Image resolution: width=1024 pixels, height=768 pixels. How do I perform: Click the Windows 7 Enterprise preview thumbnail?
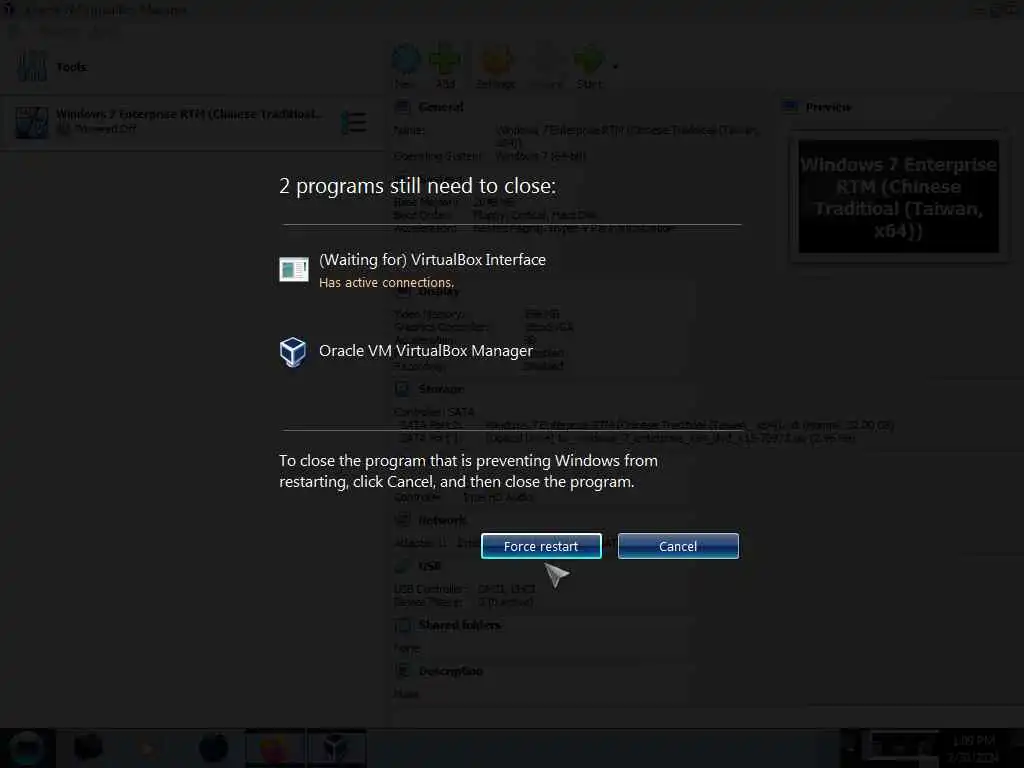click(898, 196)
